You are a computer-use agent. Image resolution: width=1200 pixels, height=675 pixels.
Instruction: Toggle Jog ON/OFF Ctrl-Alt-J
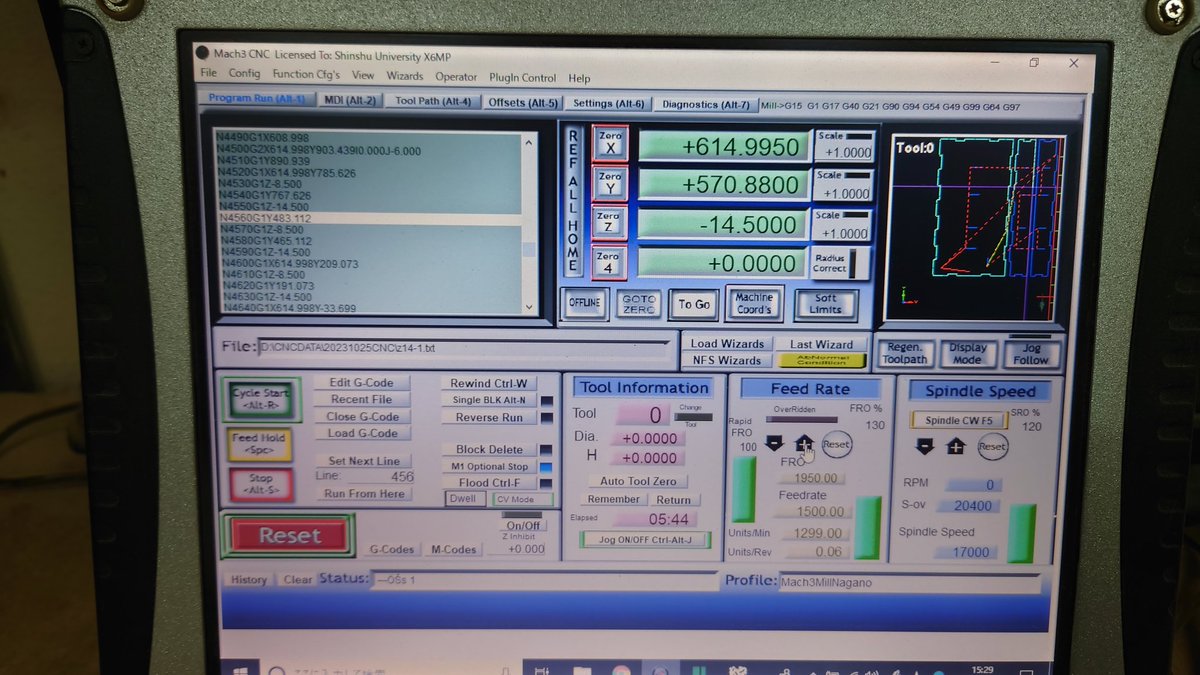[645, 540]
